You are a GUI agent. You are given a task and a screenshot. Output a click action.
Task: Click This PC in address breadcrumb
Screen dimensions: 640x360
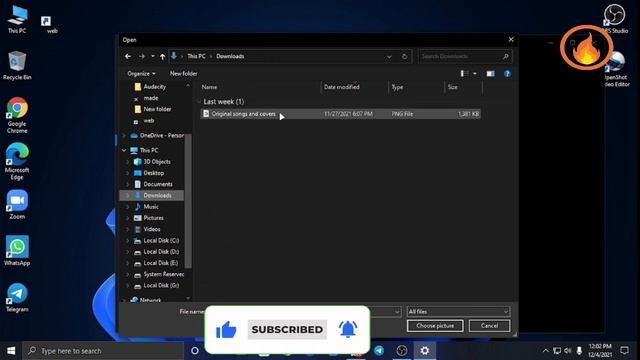tap(196, 56)
